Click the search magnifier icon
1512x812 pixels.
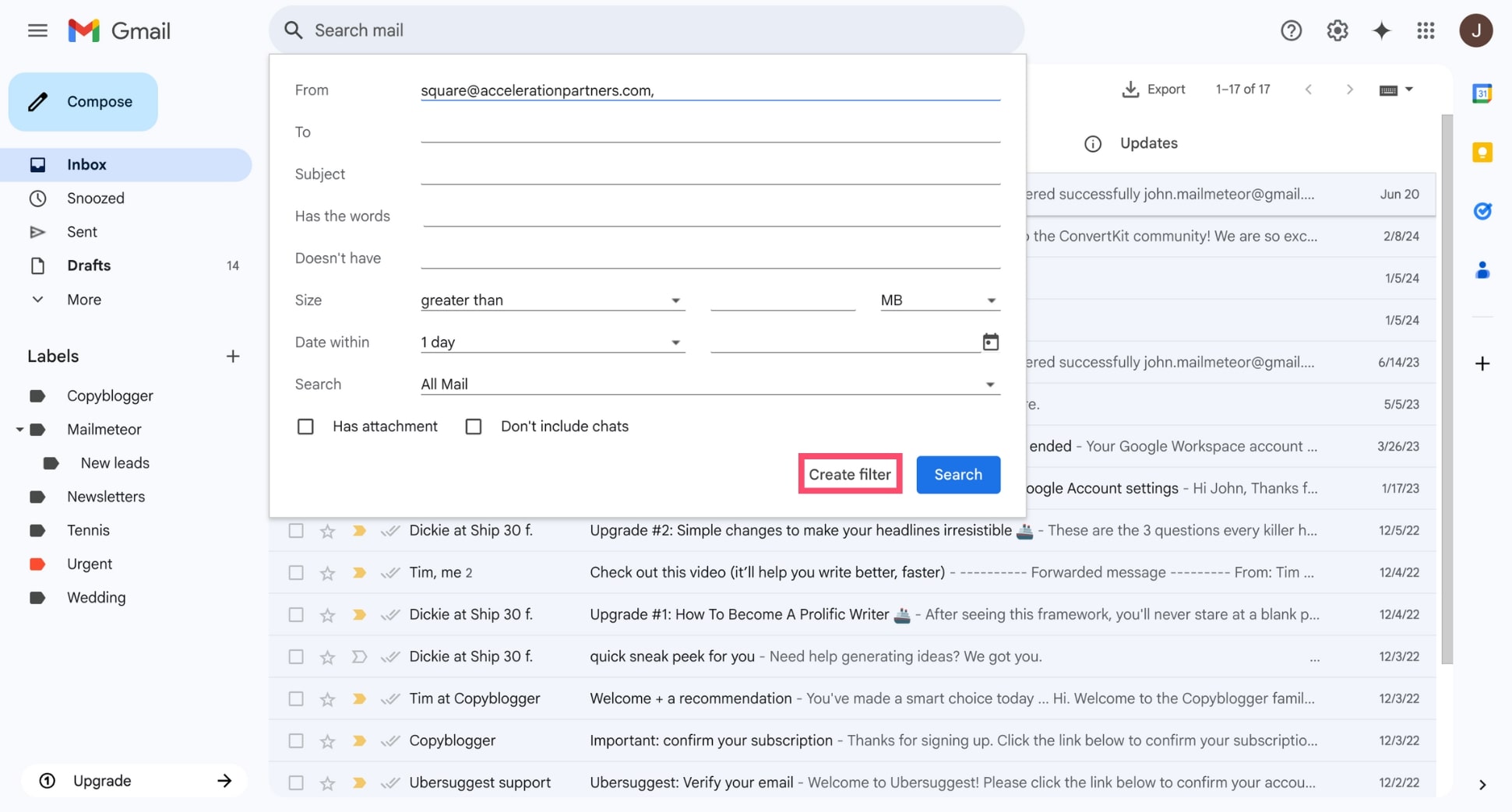point(293,30)
